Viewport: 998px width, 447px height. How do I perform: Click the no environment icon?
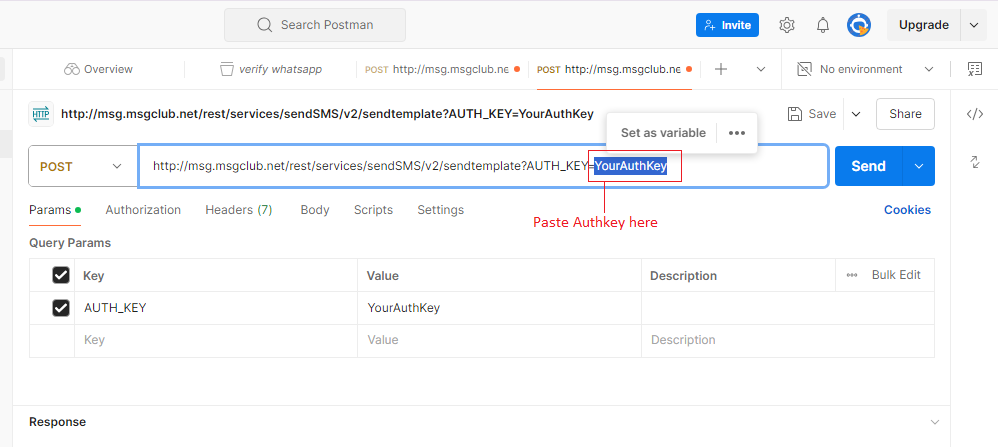pyautogui.click(x=805, y=69)
